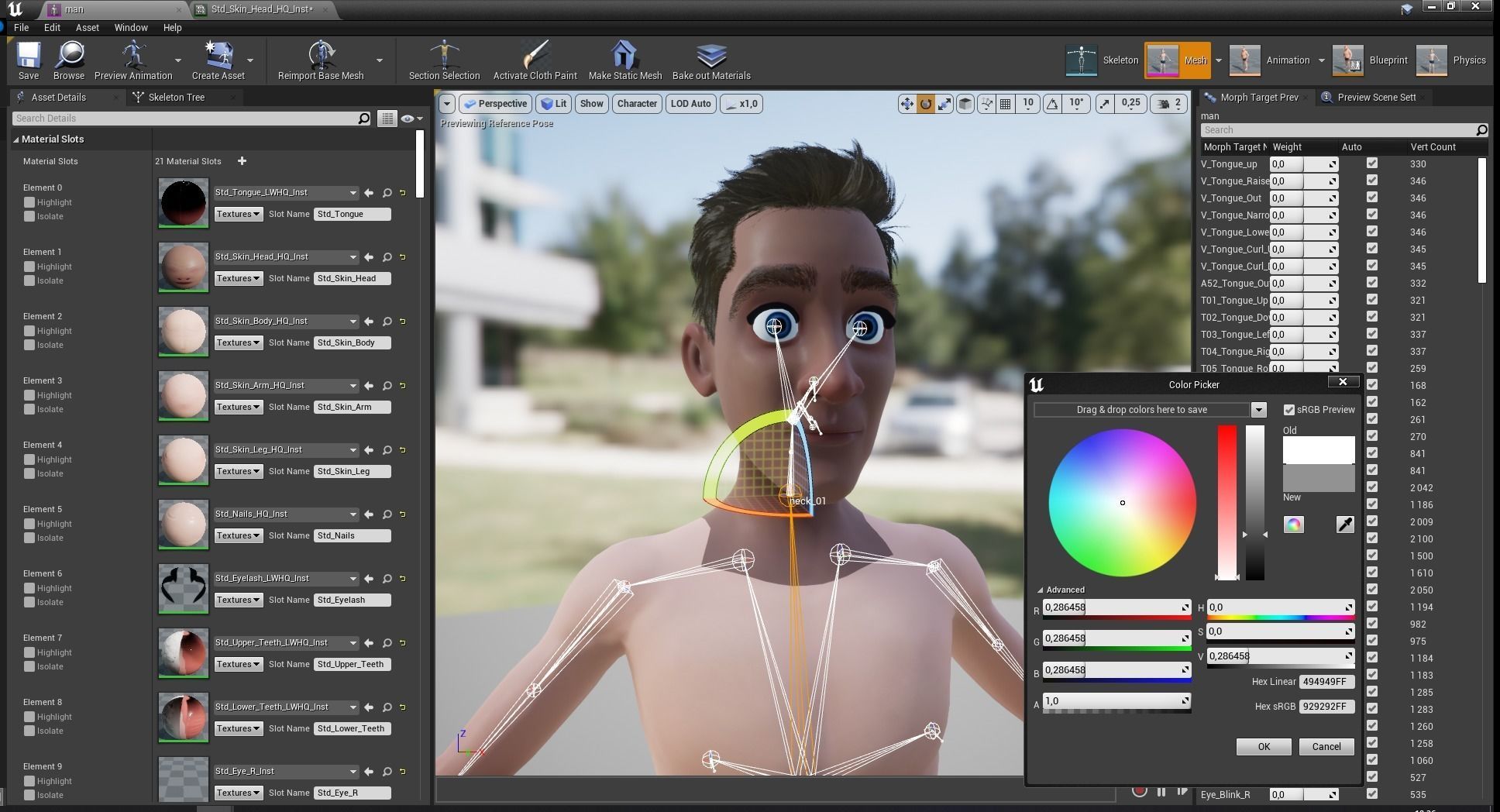1500x812 pixels.
Task: Toggle rotation snap angle icon
Action: tap(1052, 104)
